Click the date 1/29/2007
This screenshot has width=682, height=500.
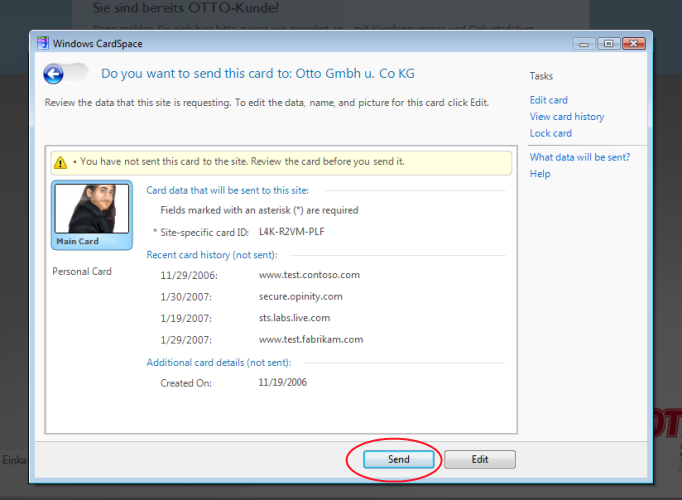pos(186,340)
